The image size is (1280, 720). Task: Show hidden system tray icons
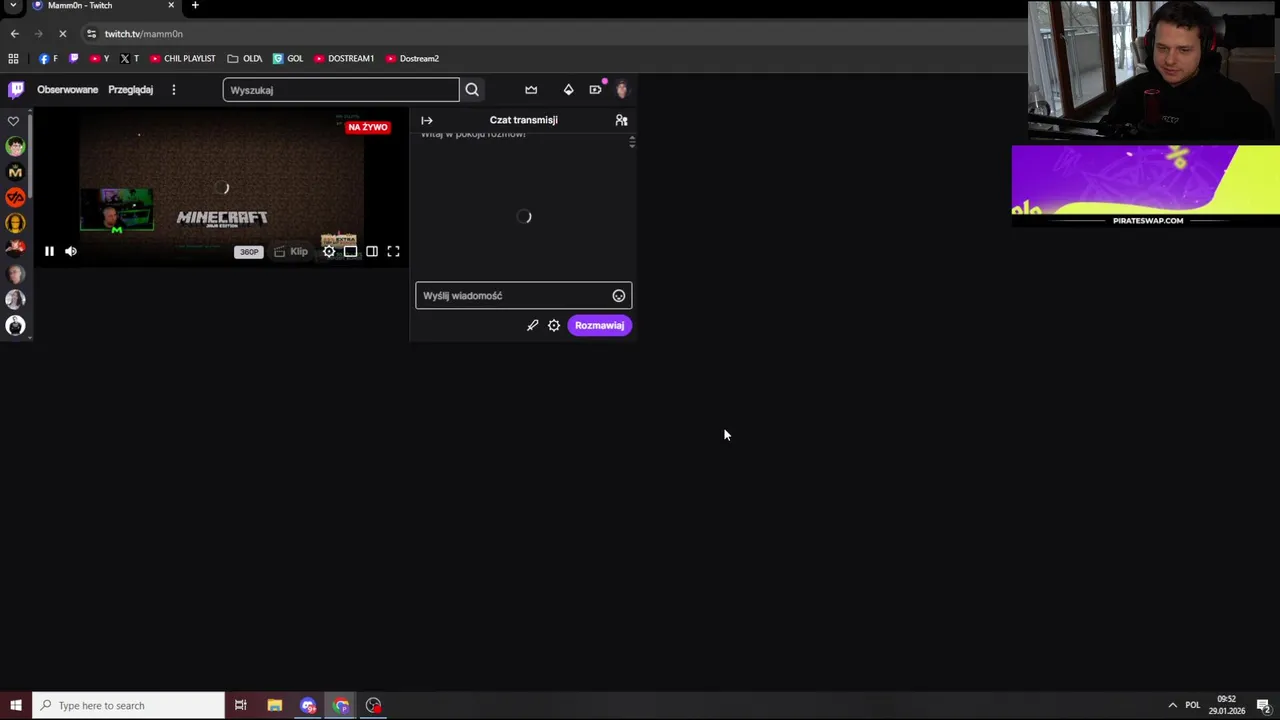click(1172, 706)
